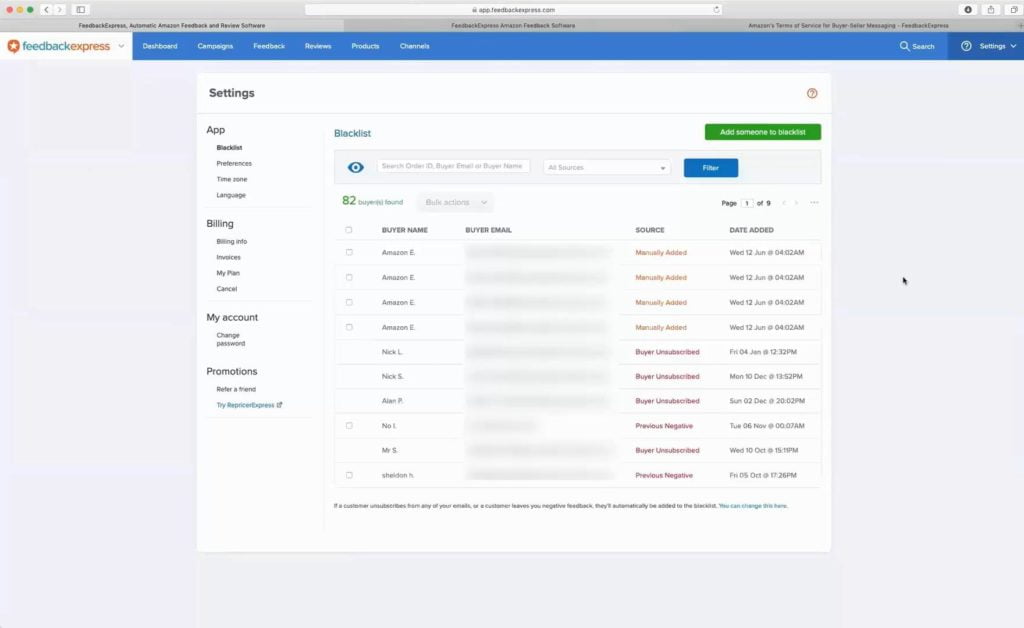Open the All Sources dropdown
This screenshot has width=1024, height=628.
coord(607,168)
